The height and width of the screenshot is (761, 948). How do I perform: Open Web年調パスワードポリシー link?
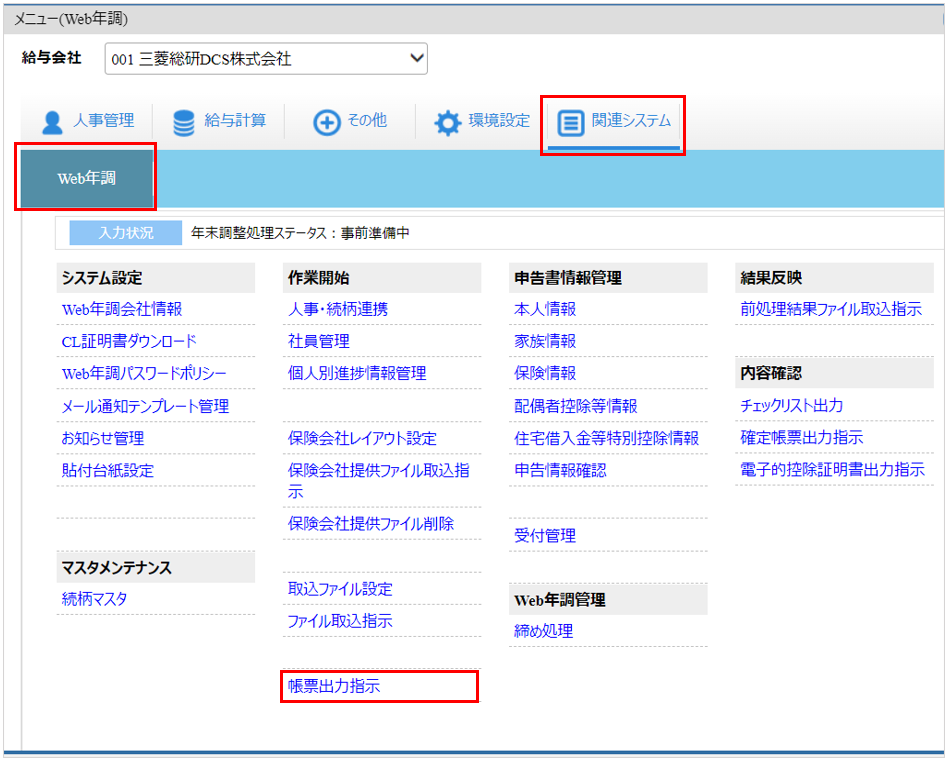point(144,374)
